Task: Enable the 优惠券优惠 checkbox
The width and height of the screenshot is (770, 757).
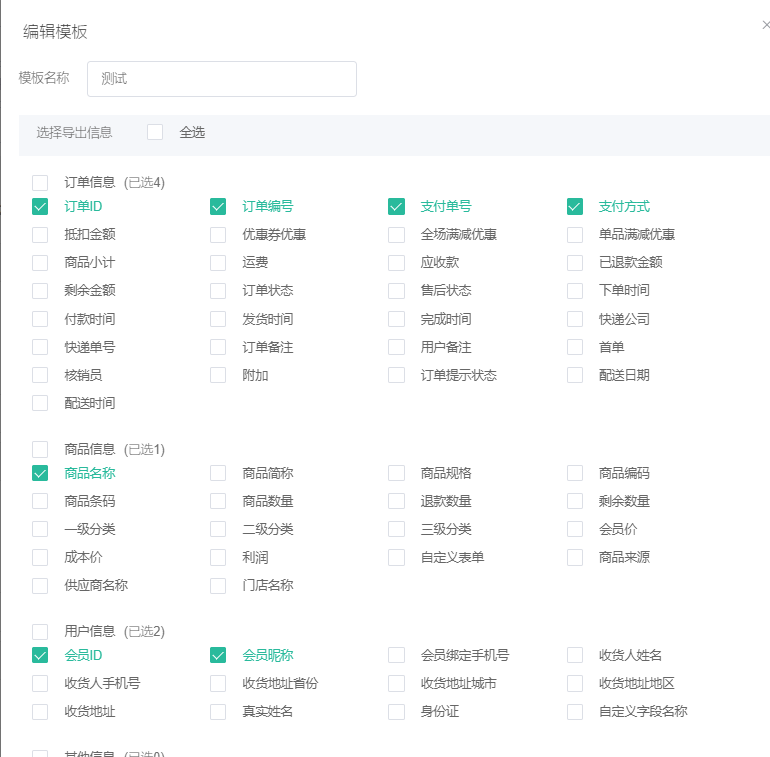Action: pyautogui.click(x=218, y=235)
